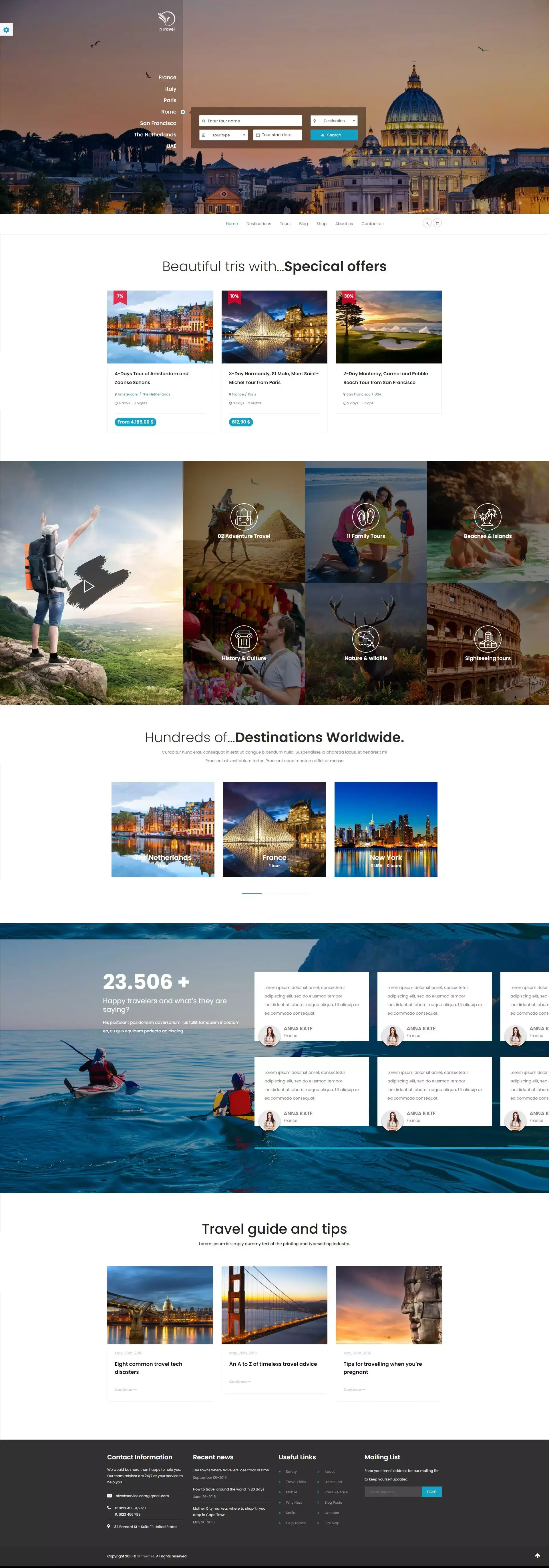
Task: Open the settings gear panel
Action: coord(6,30)
